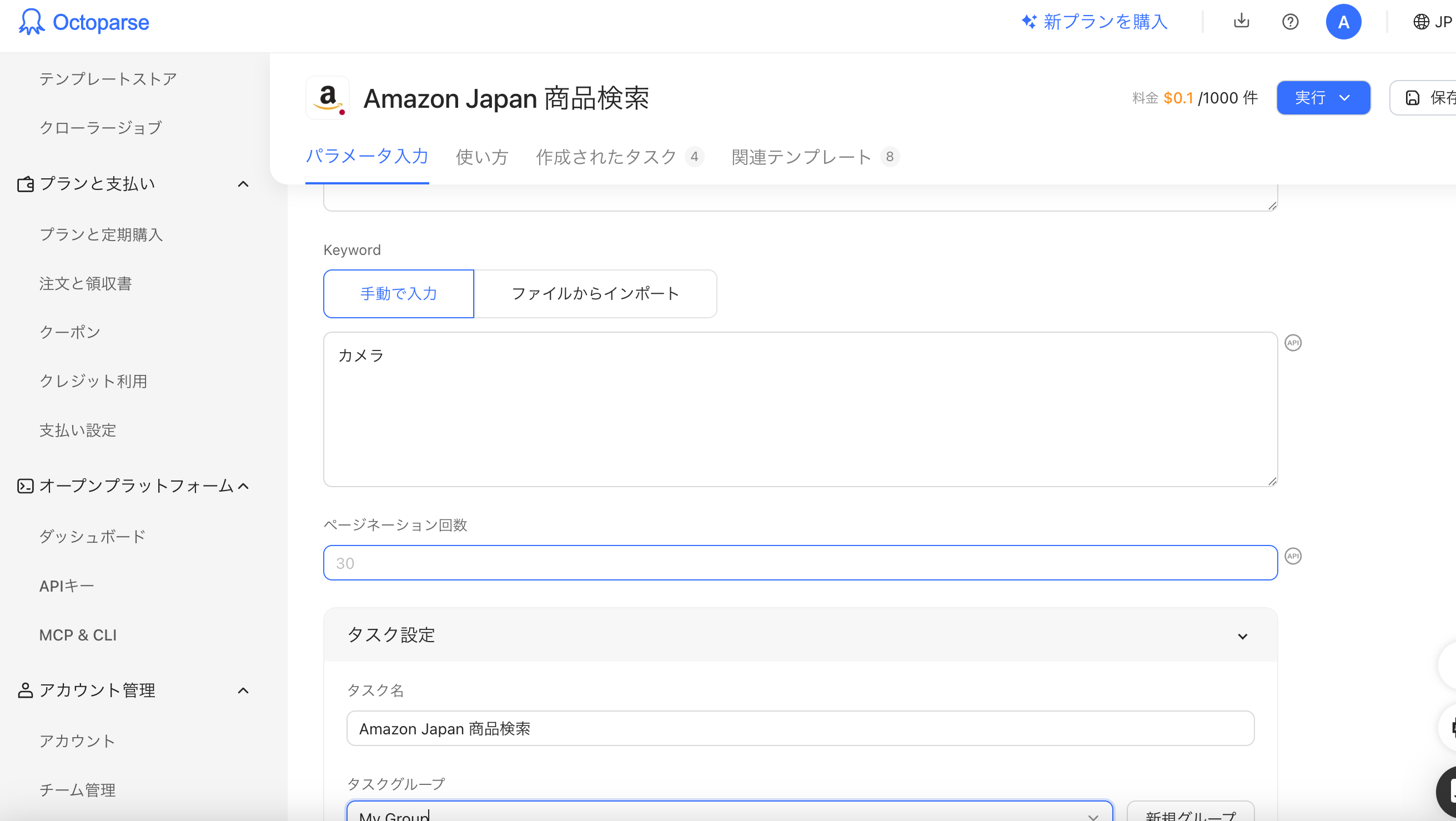Click the 作成されたタスク count badge 4
This screenshot has height=821, width=1456.
tap(694, 157)
